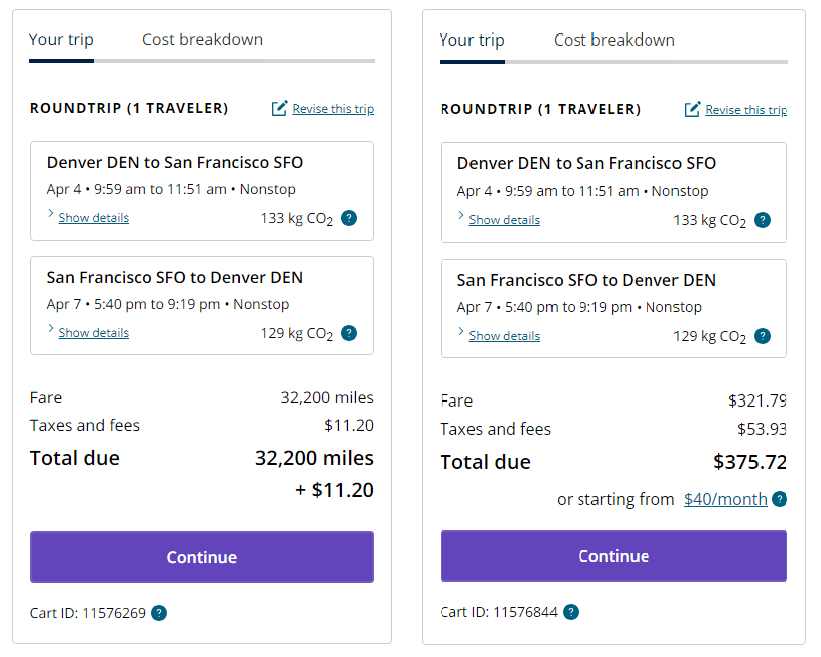Image resolution: width=821 pixels, height=657 pixels.
Task: Click help icon beside Cart ID 11576844
Action: [570, 612]
